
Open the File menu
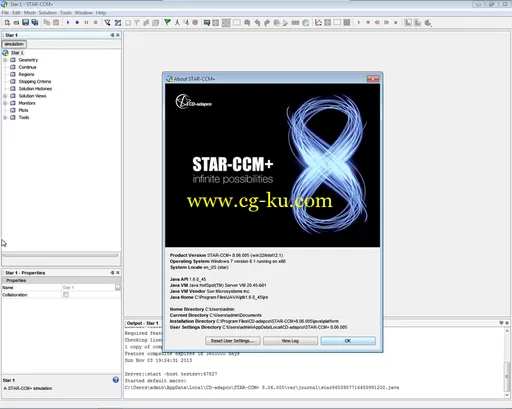point(5,13)
